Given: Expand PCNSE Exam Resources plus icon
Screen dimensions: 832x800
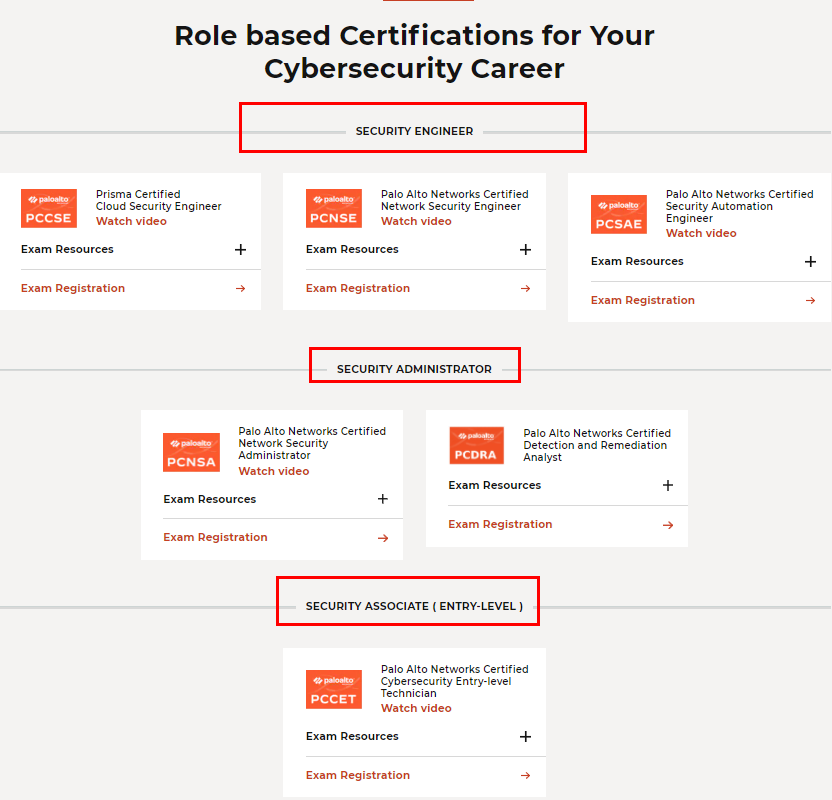Looking at the screenshot, I should point(525,249).
